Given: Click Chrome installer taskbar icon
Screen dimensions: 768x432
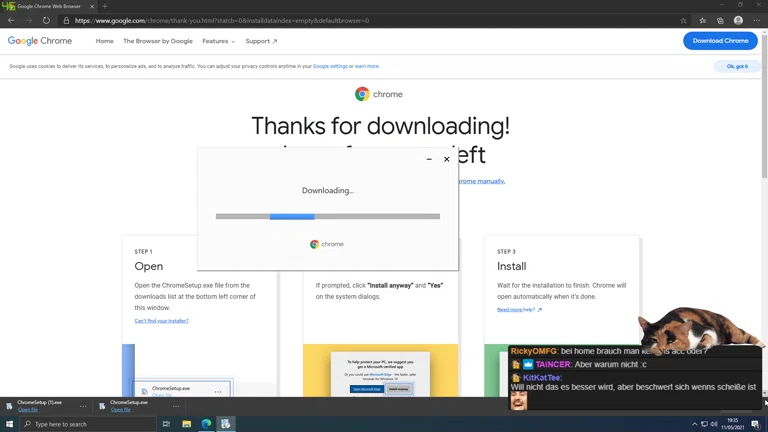Looking at the screenshot, I should pos(225,424).
